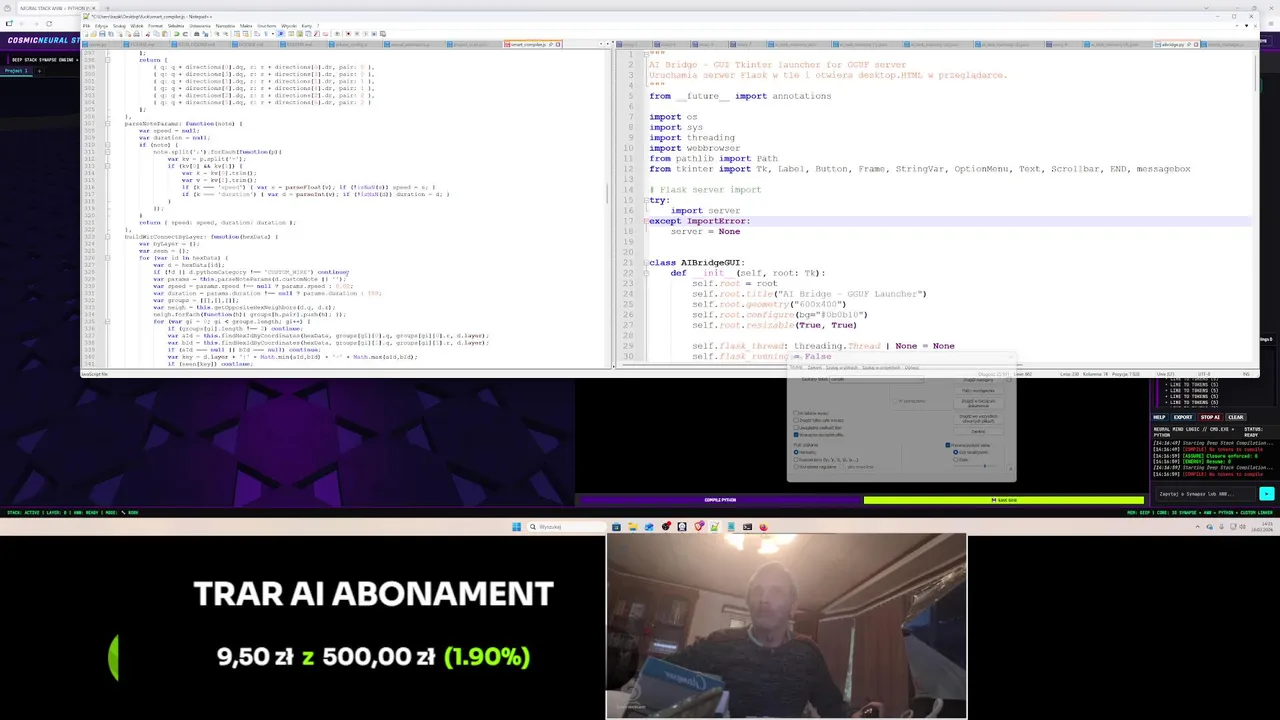Close the smart_compiler.js tab with its X
The height and width of the screenshot is (720, 1280).
[558, 44]
